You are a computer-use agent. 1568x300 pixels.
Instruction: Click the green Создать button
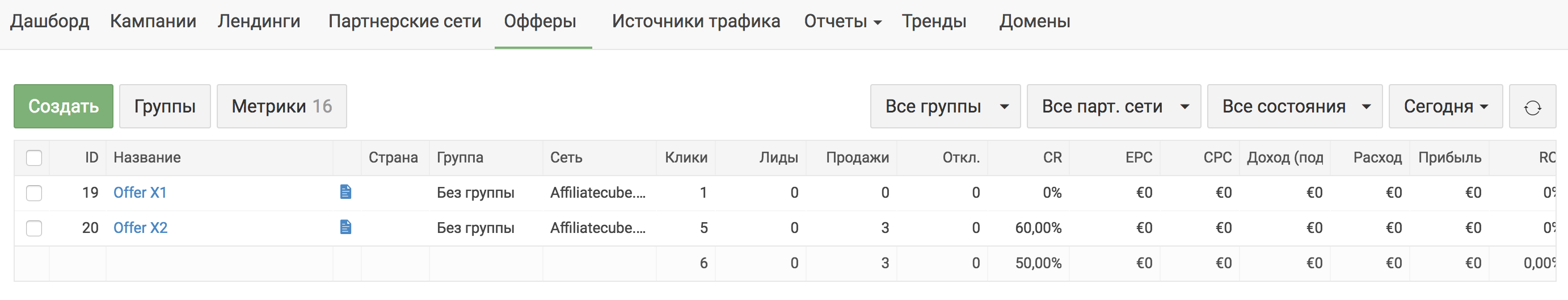coord(64,106)
